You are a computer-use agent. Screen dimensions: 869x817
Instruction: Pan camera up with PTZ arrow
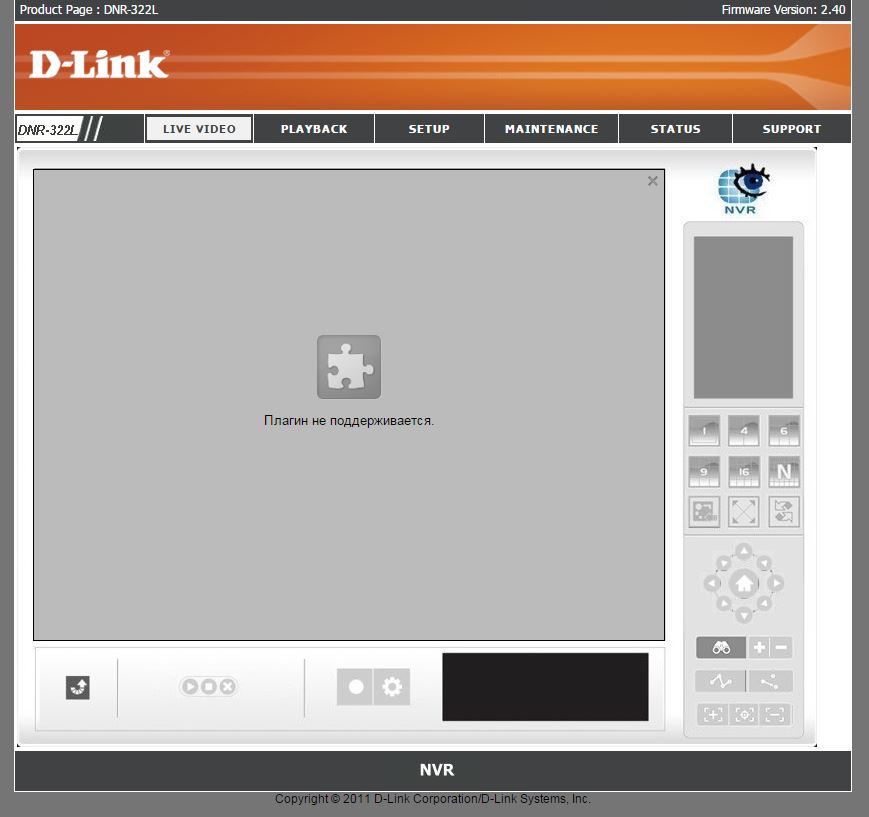point(744,551)
